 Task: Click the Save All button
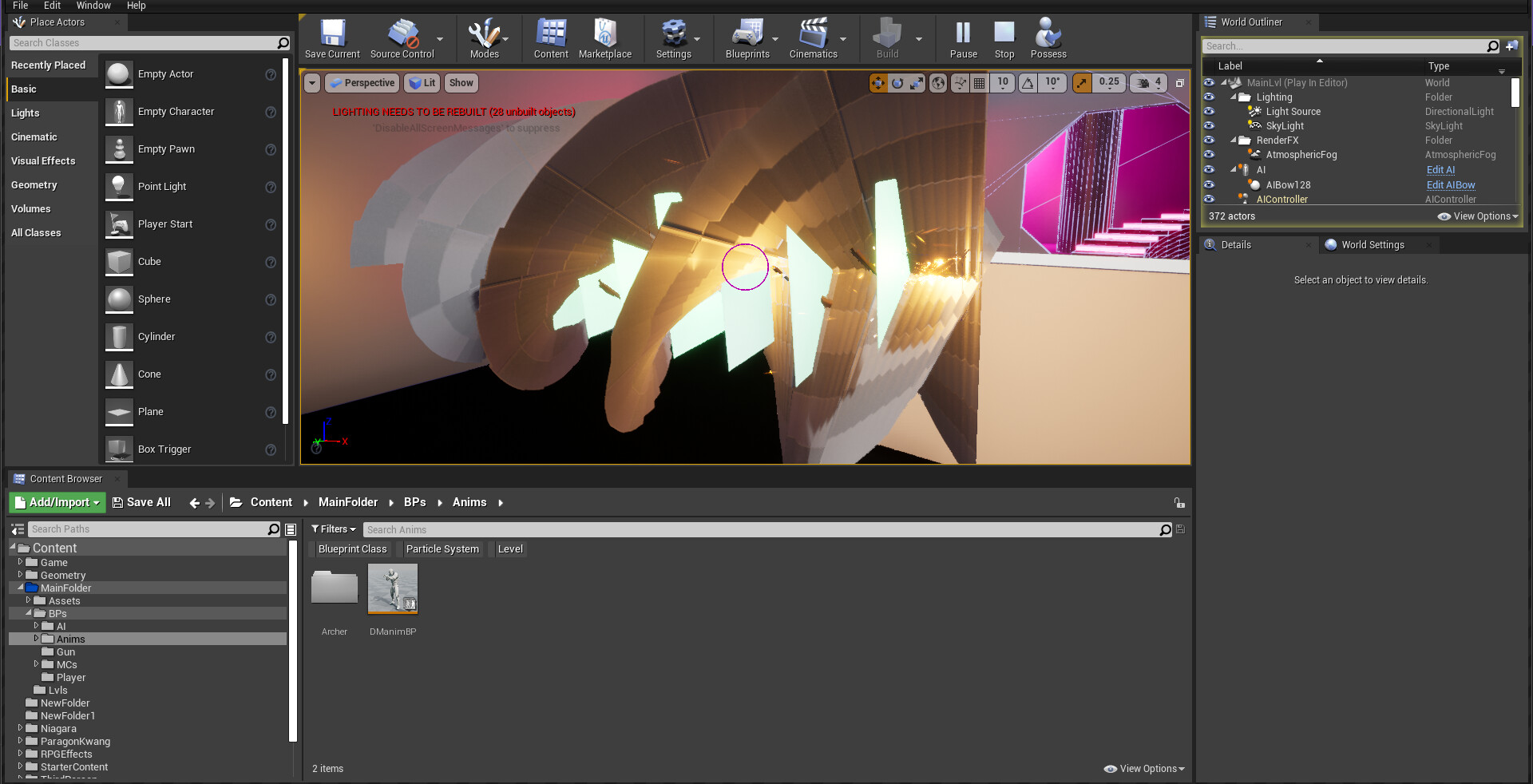point(141,502)
